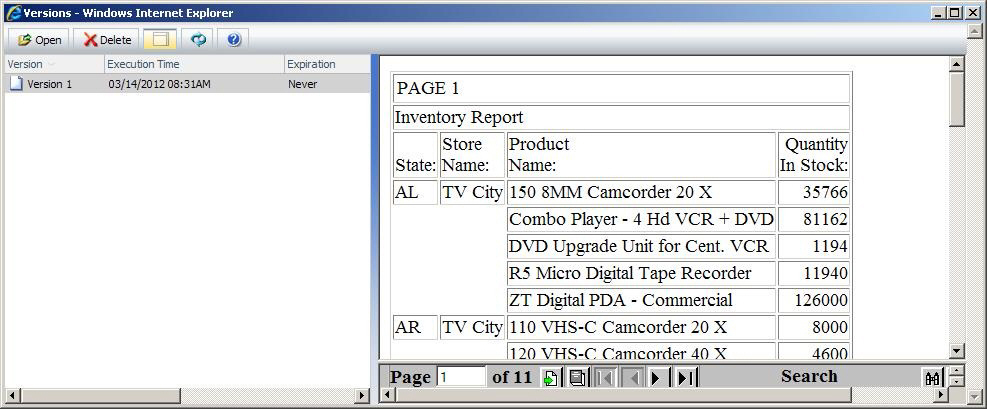Click the 'Never' expiration value
Viewport: 987px width, 409px height.
[302, 84]
